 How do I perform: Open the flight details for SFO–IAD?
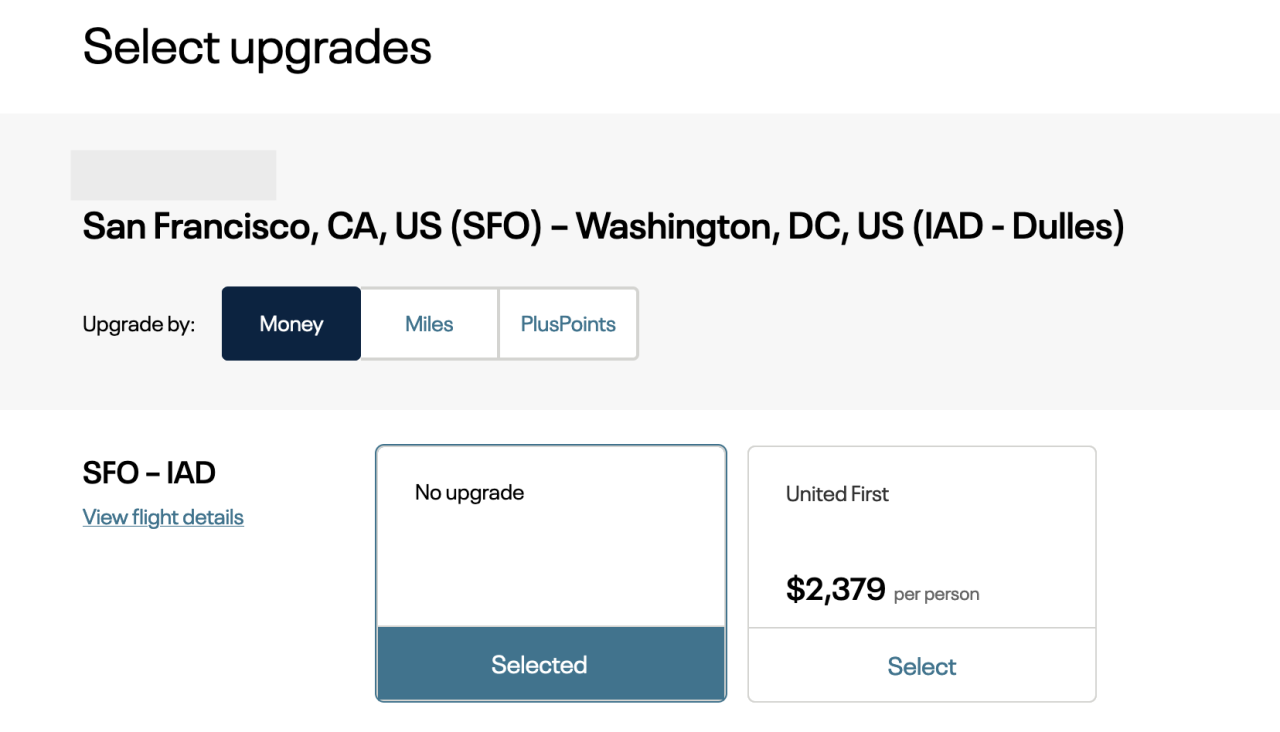tap(162, 517)
